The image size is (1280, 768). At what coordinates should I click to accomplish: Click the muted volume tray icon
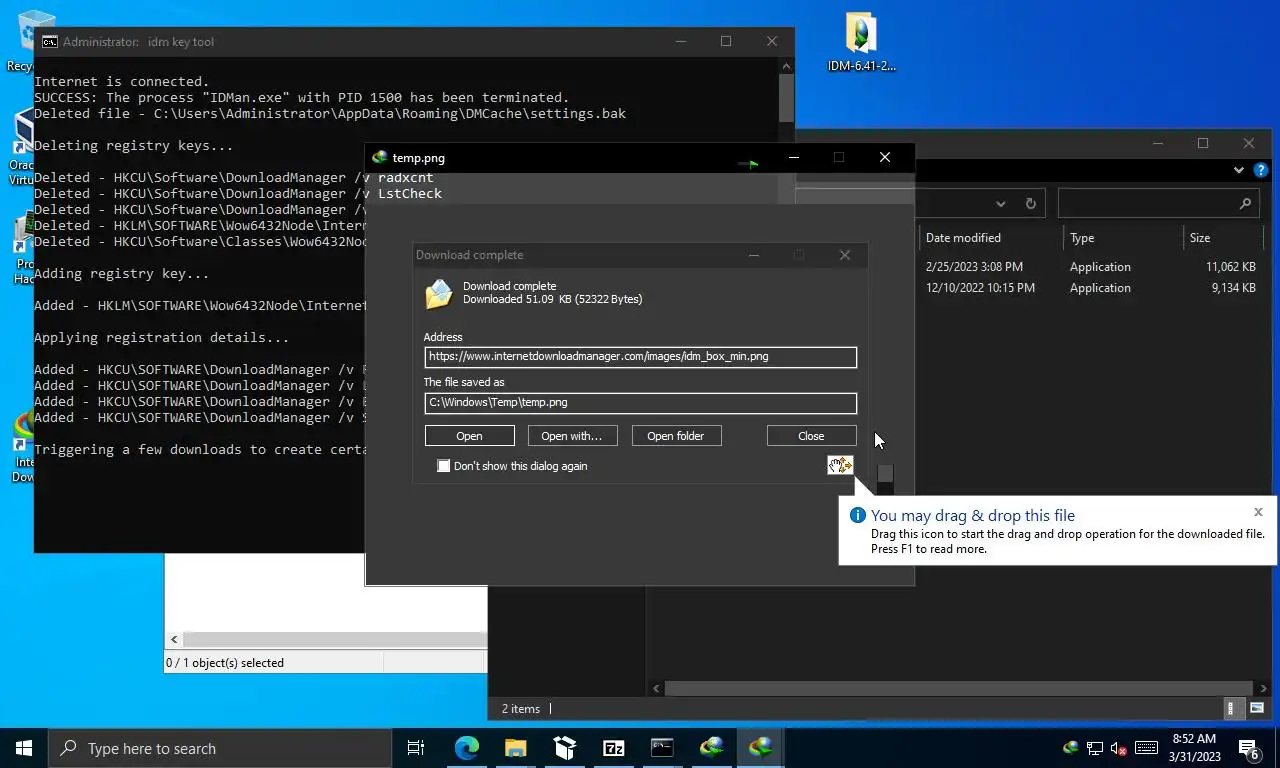coord(1119,748)
